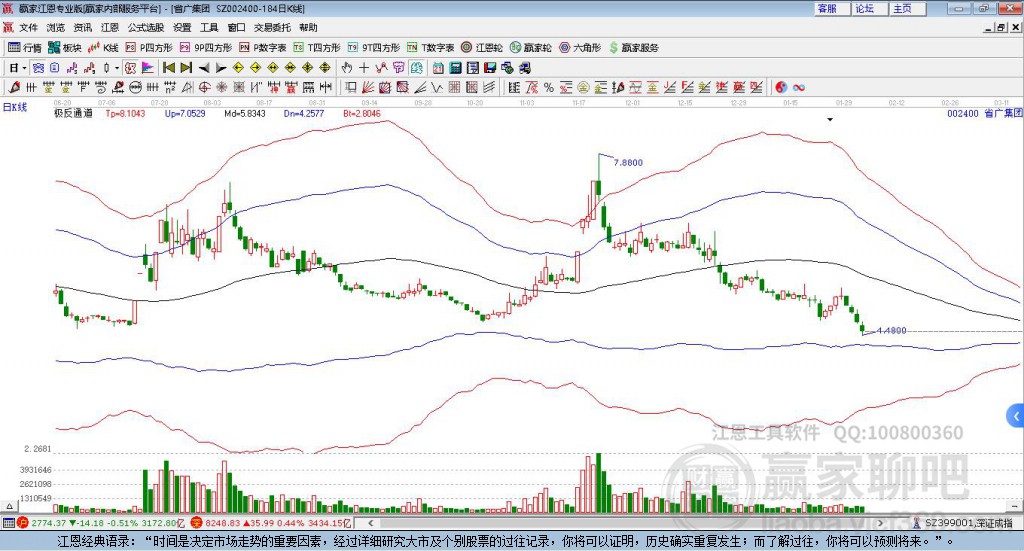
Task: Open the 行情 quotes view
Action: [x=25, y=48]
